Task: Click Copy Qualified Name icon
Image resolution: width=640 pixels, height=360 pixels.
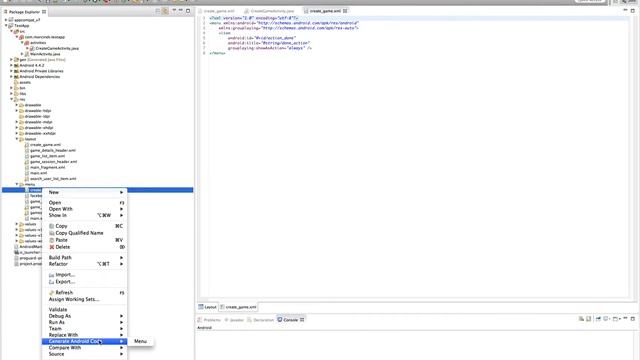Action: (x=51, y=233)
